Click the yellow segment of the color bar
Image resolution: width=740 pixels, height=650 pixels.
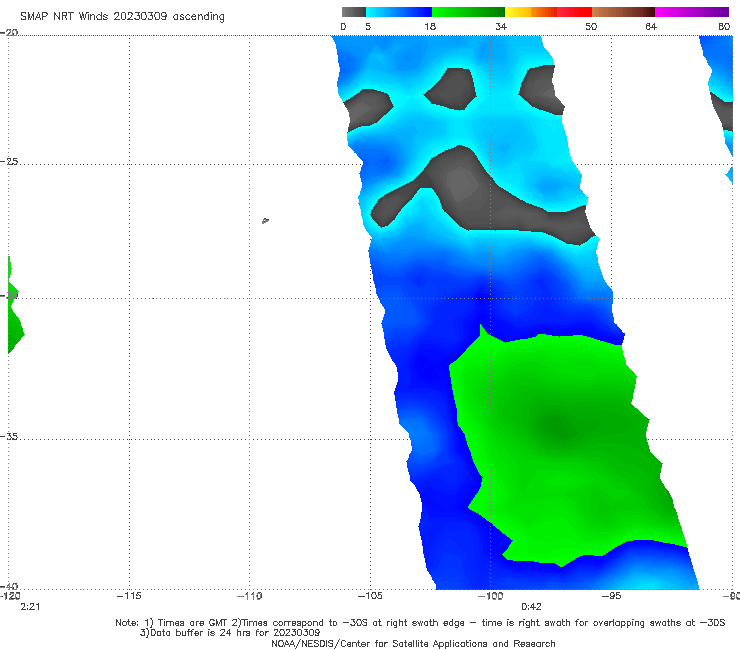tap(518, 12)
